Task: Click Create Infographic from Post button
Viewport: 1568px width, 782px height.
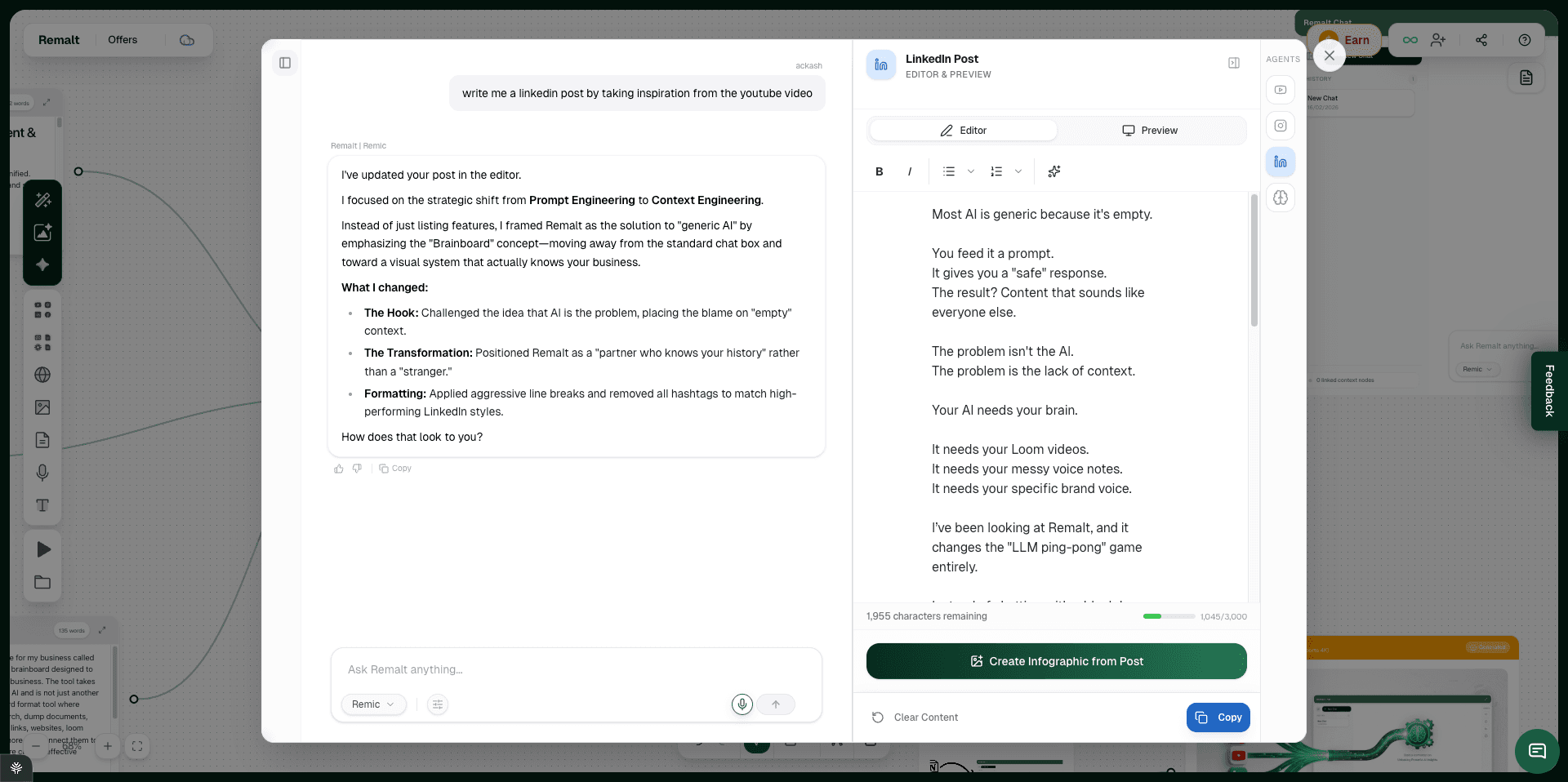Action: click(1056, 661)
